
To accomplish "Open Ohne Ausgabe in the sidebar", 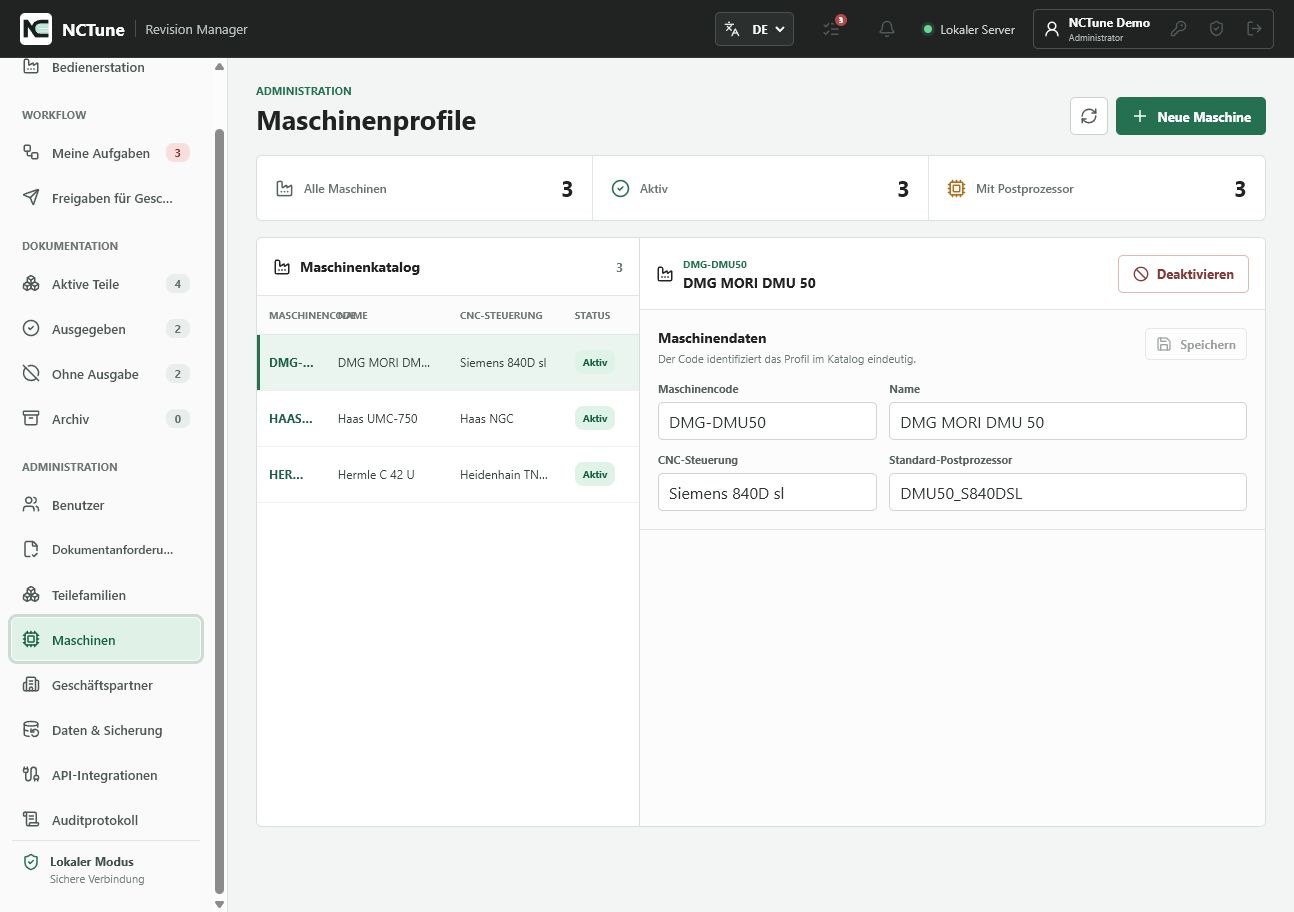I will point(106,374).
